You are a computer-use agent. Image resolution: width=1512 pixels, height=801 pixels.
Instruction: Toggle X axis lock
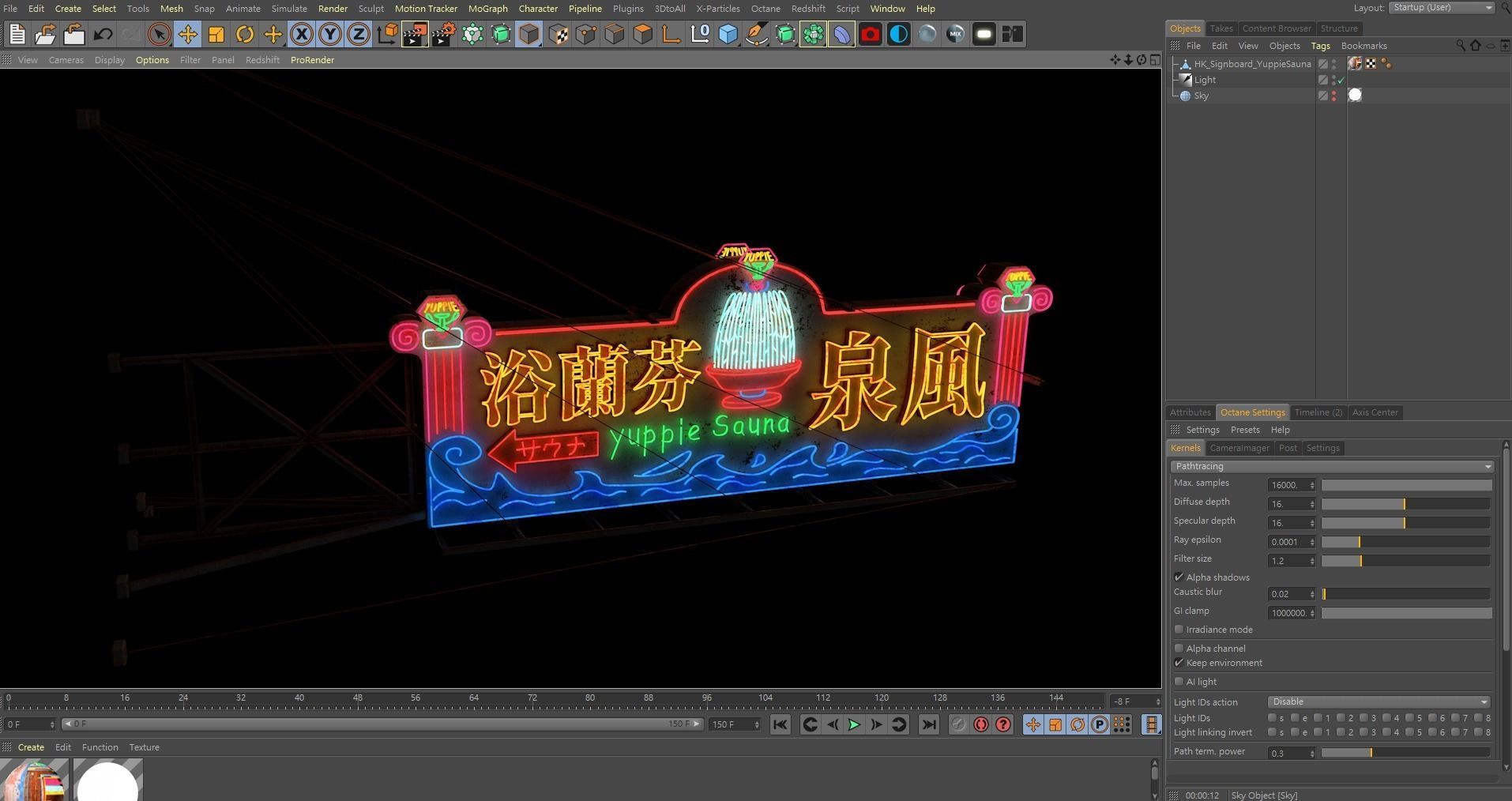point(301,34)
